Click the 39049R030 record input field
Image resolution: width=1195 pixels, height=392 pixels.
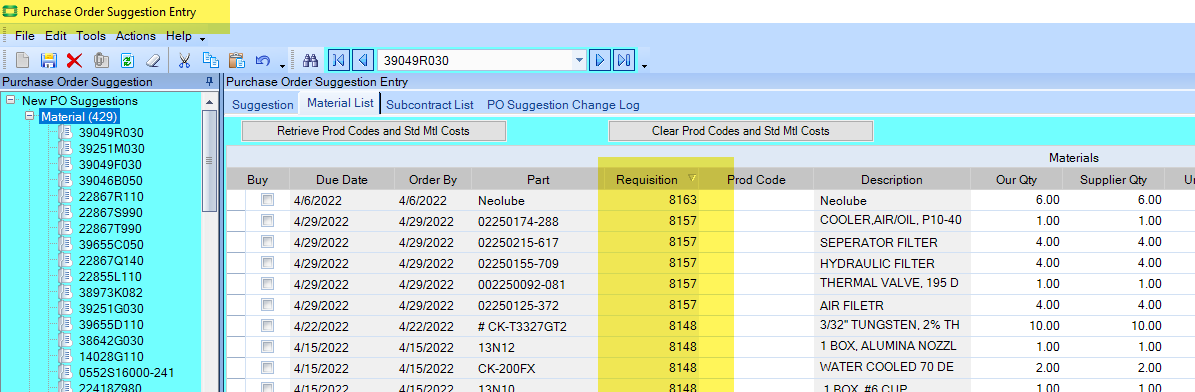[x=475, y=60]
